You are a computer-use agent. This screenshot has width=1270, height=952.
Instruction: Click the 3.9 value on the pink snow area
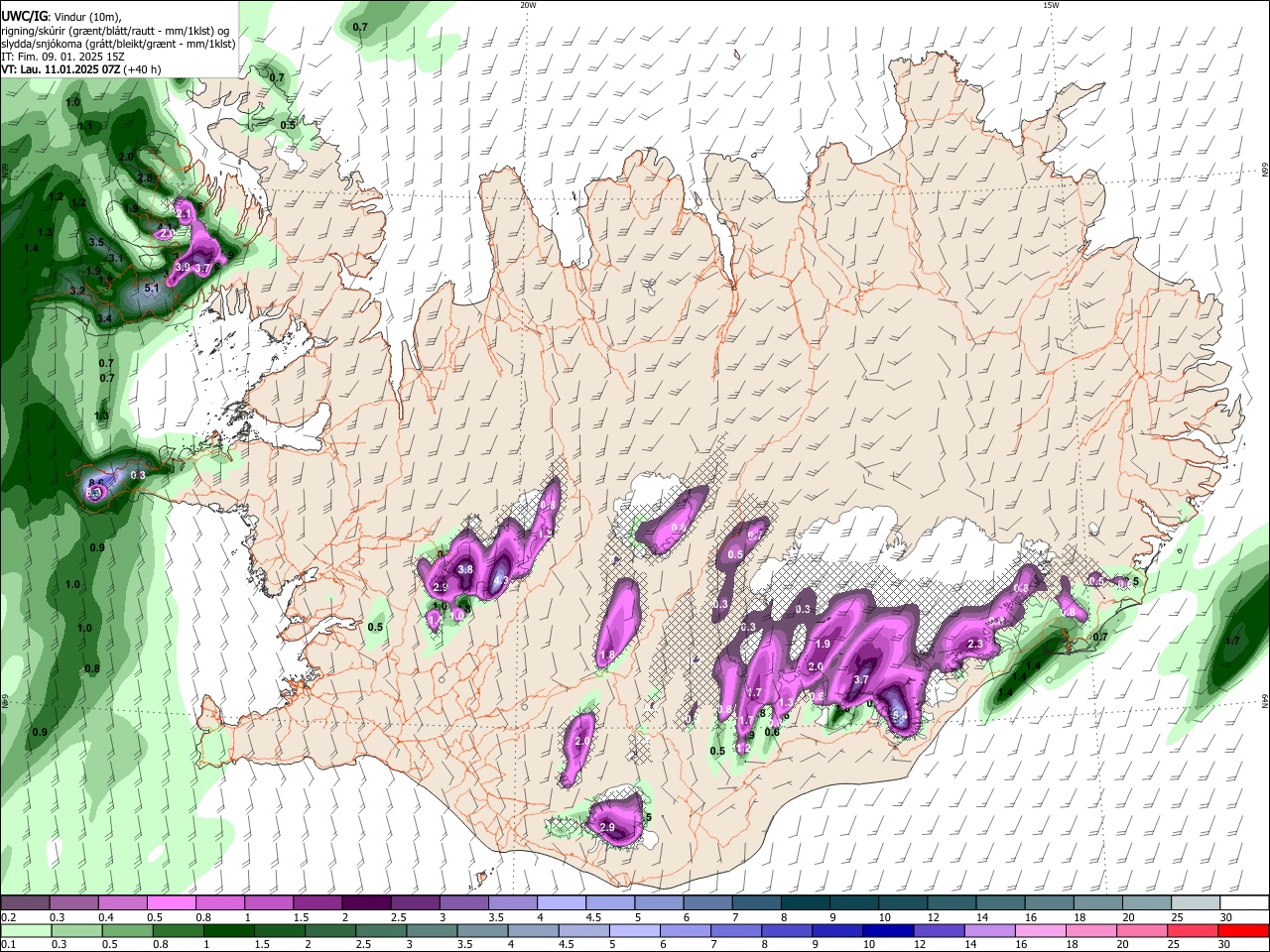click(x=182, y=268)
